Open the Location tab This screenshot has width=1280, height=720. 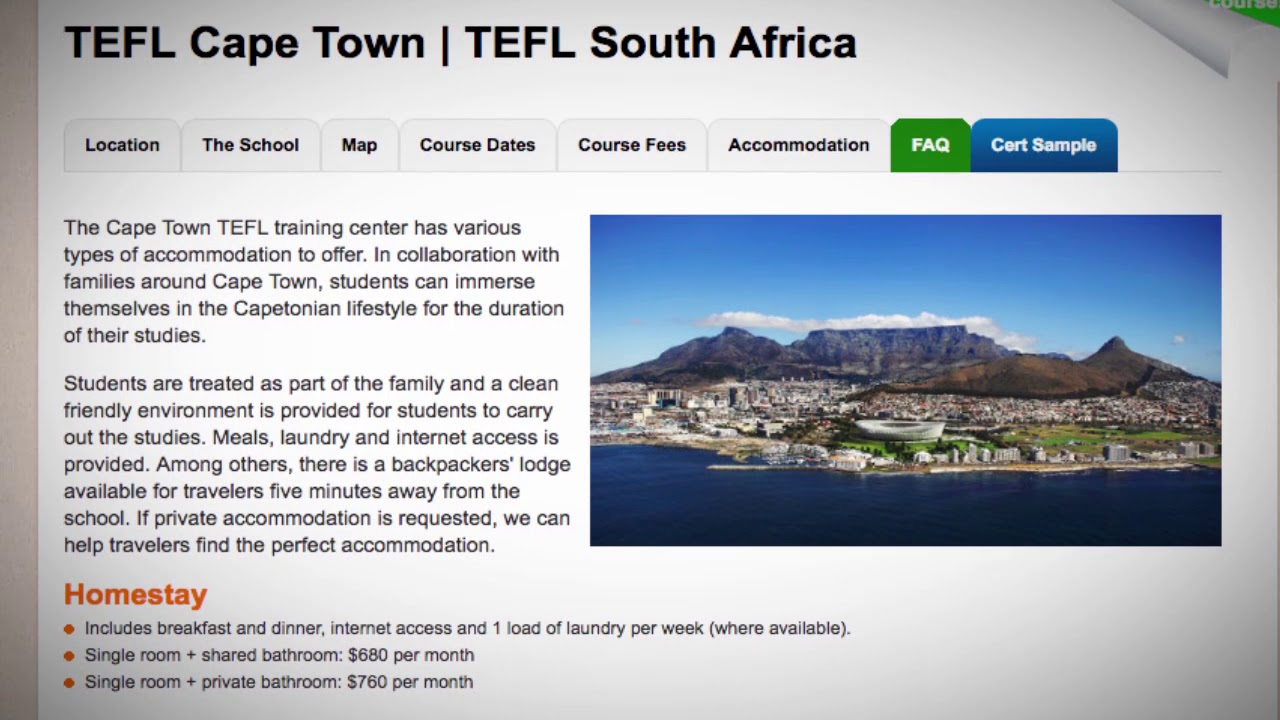click(x=122, y=145)
